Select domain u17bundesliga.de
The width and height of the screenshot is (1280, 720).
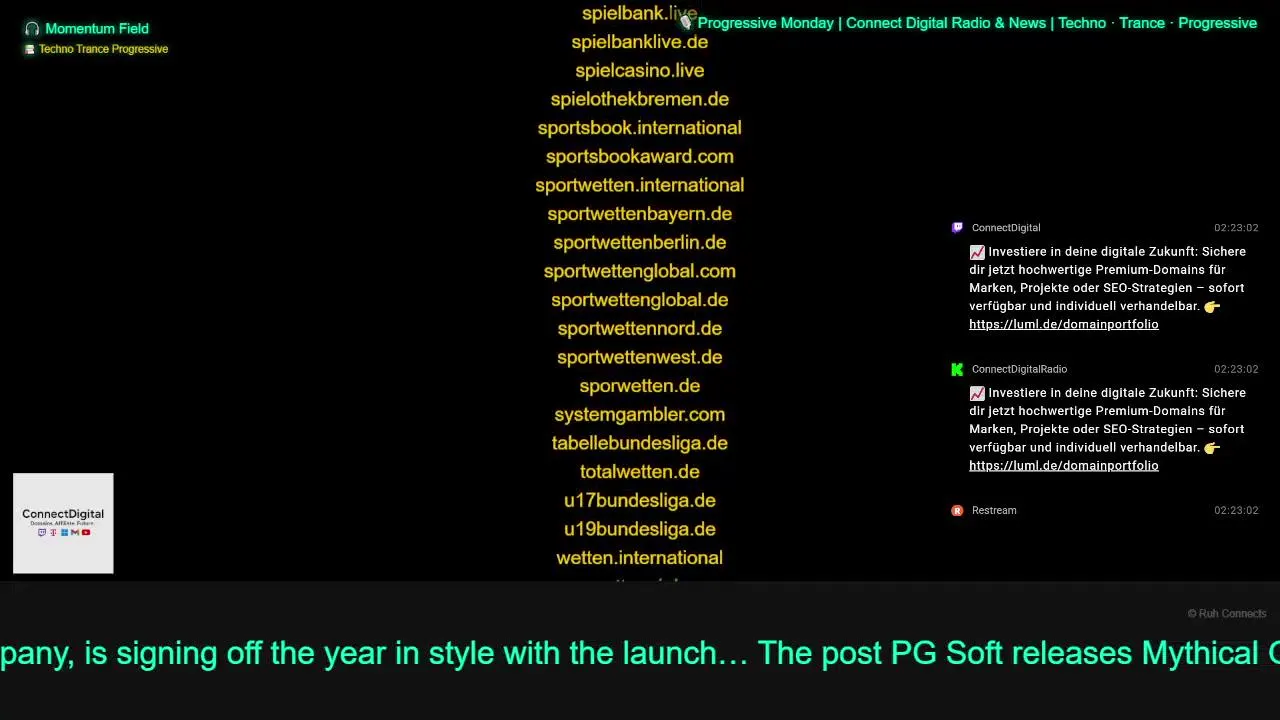tap(640, 501)
